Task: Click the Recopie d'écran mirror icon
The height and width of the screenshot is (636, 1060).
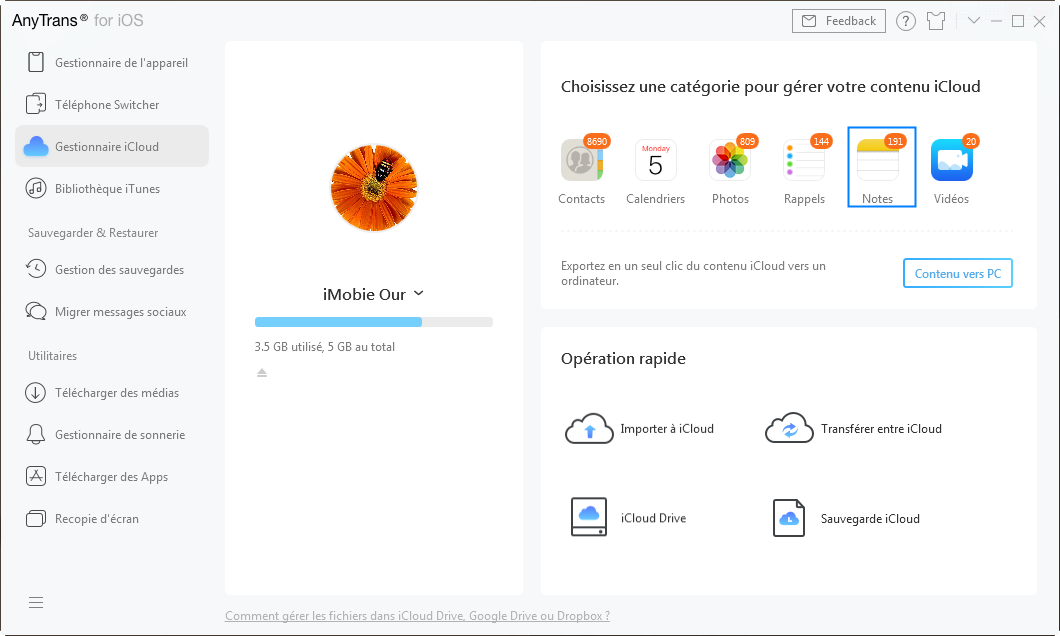Action: [x=36, y=518]
